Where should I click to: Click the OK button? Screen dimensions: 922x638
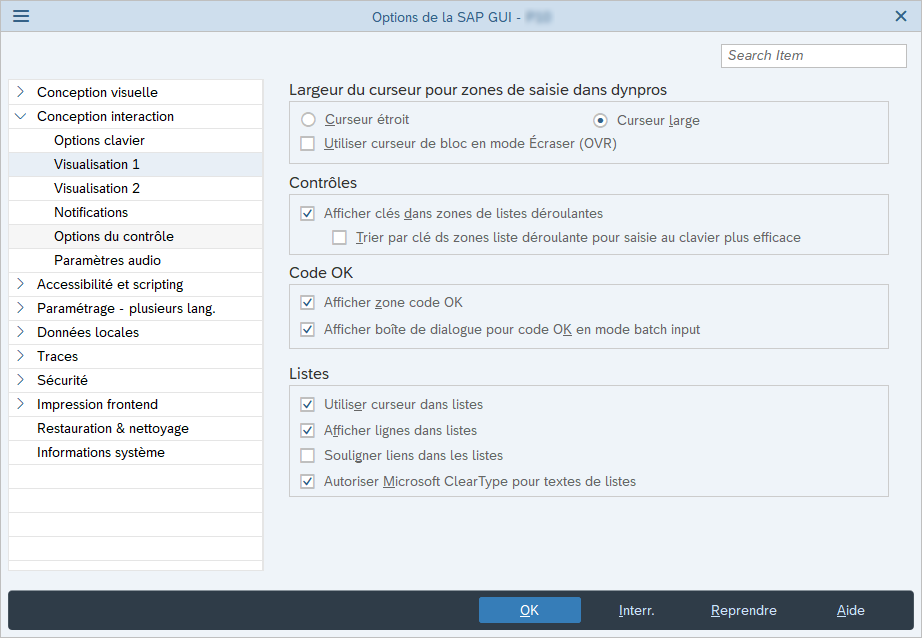click(x=529, y=610)
